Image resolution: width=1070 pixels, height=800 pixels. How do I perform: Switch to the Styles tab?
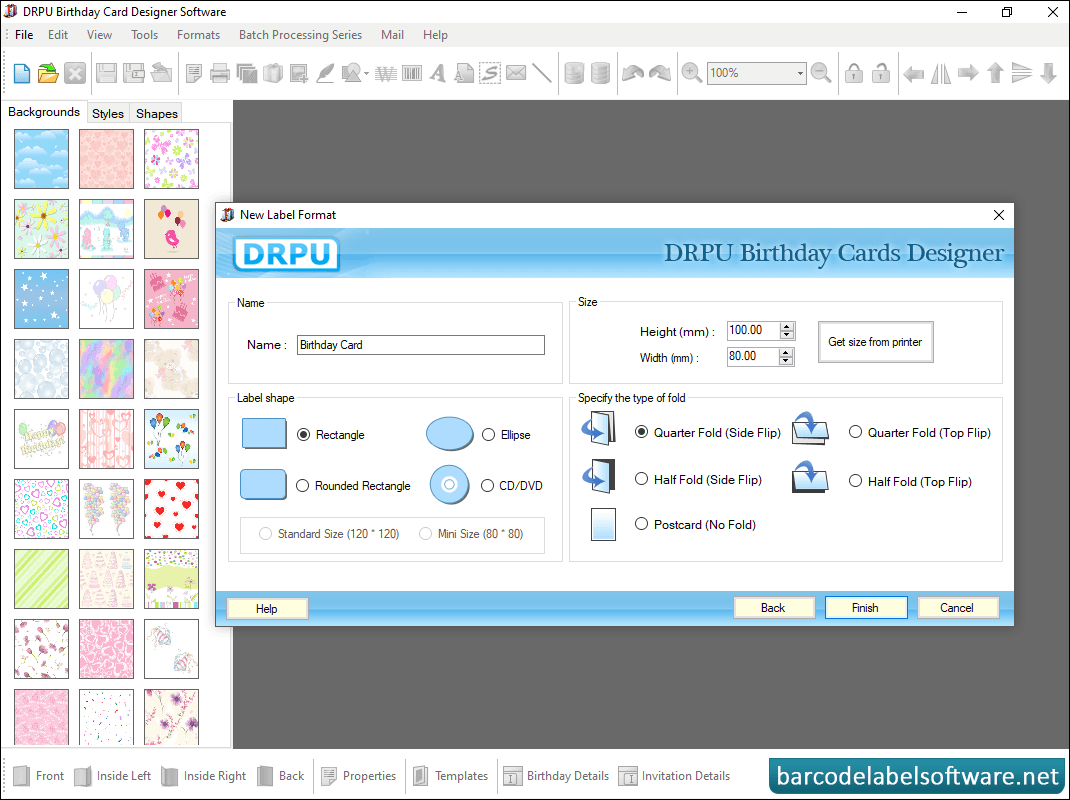(x=108, y=114)
